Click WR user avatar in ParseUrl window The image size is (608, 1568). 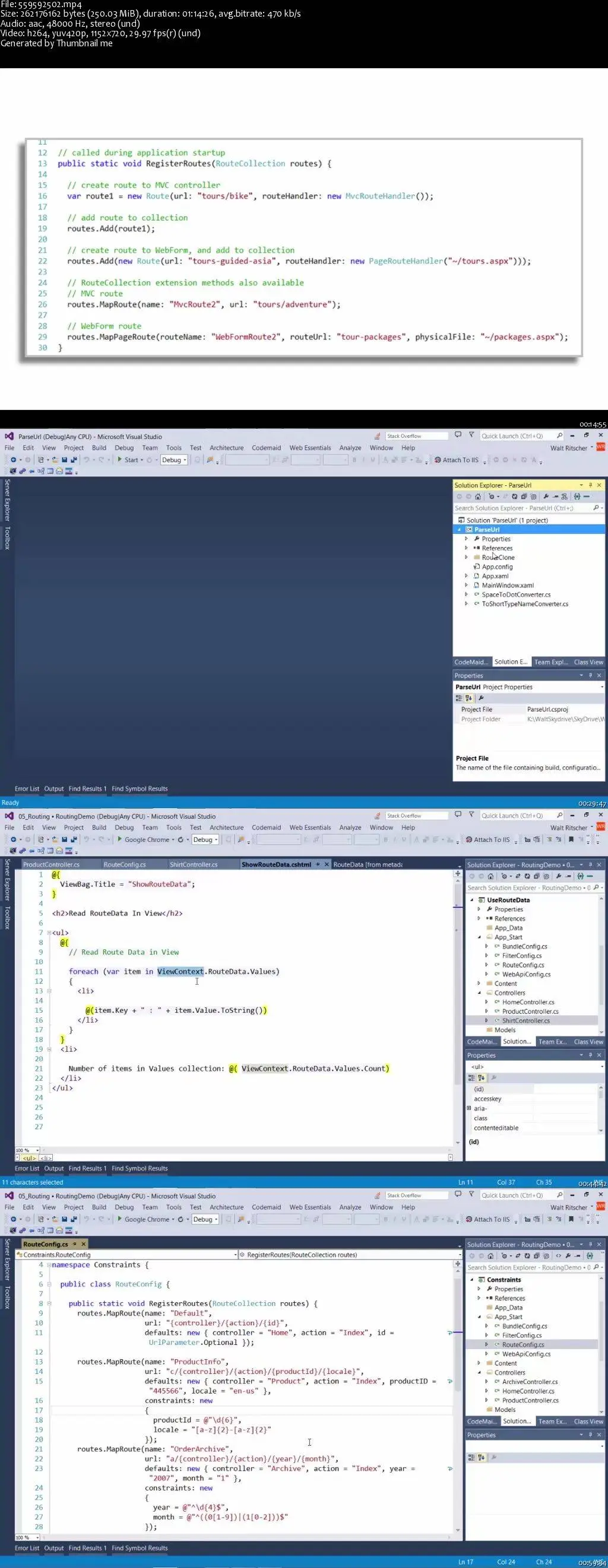pos(601,447)
